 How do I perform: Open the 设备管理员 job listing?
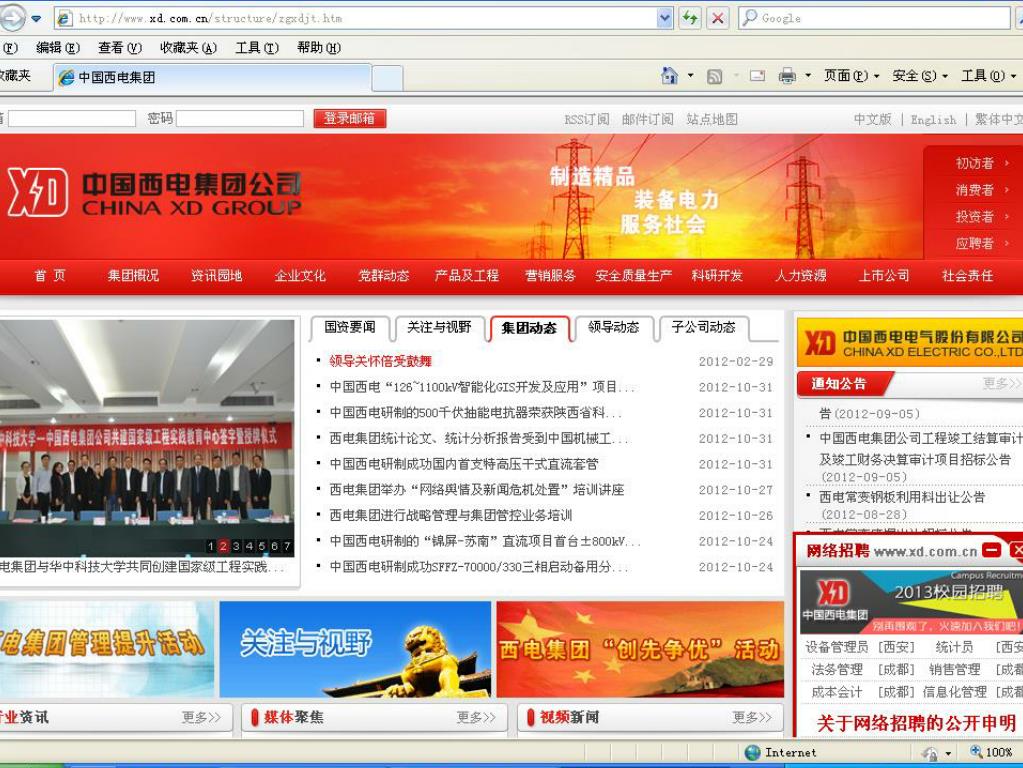point(836,647)
